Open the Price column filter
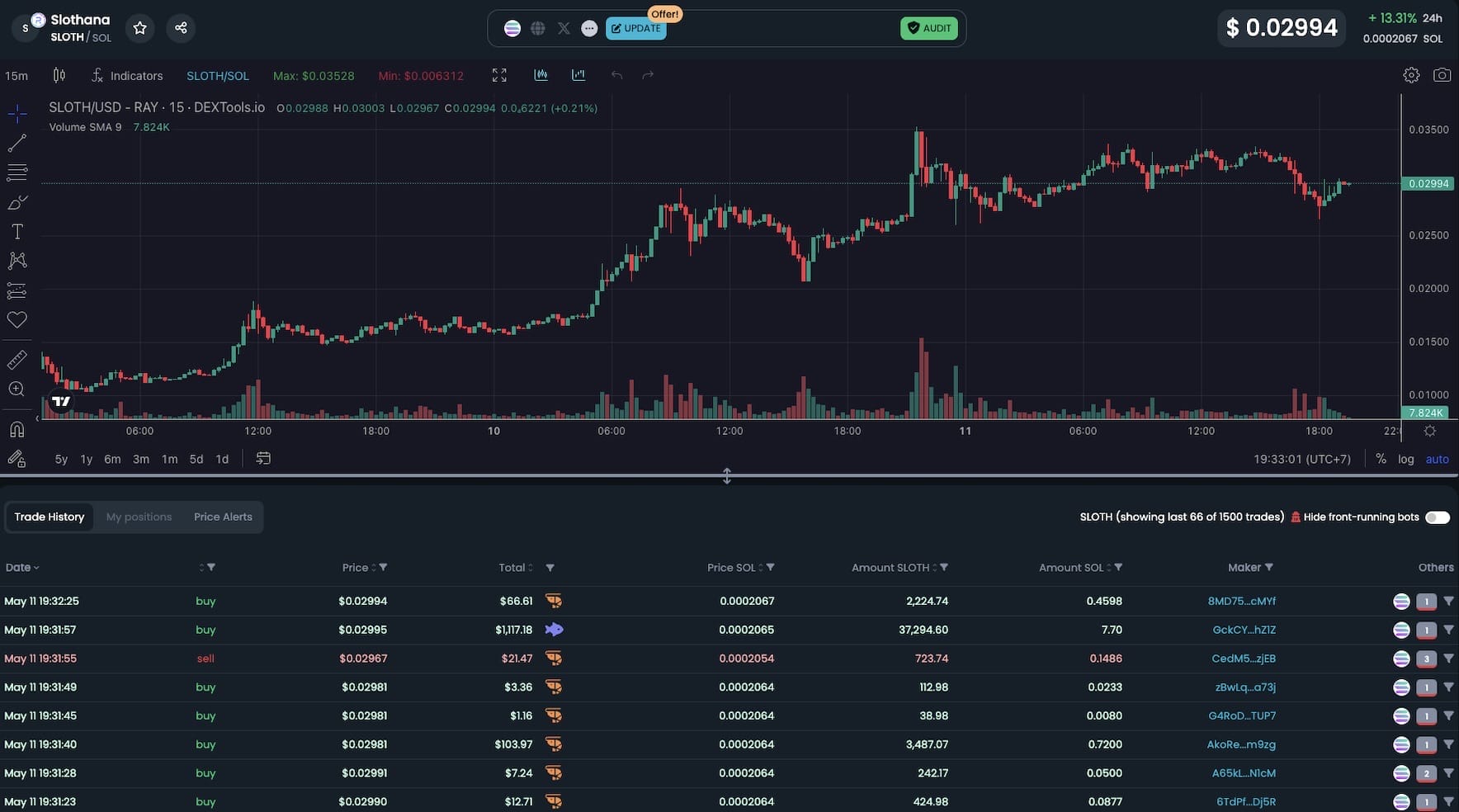This screenshot has height=812, width=1459. [383, 568]
